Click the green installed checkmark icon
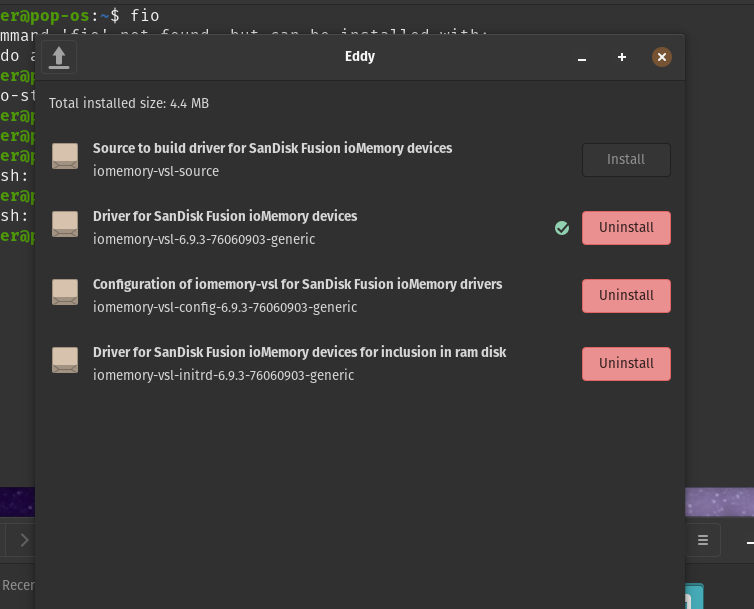The height and width of the screenshot is (609, 754). coord(562,228)
